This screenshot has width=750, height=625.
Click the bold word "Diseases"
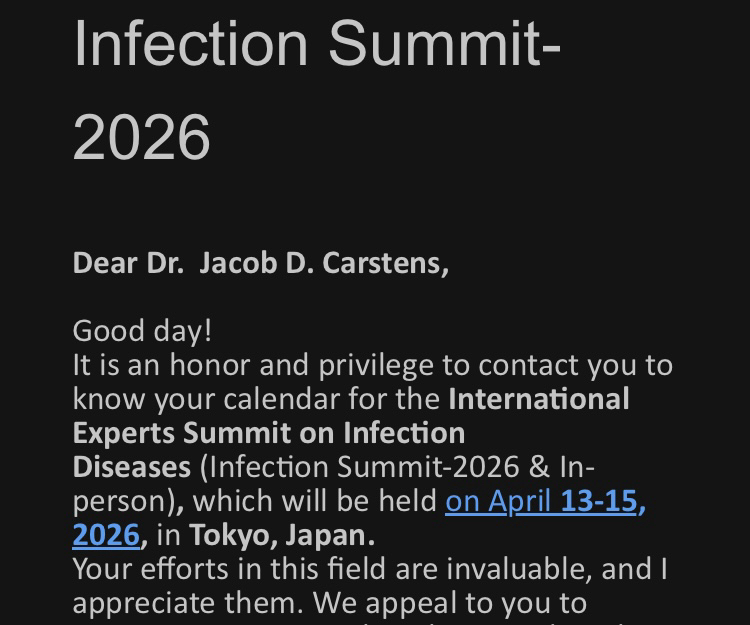[x=131, y=467]
